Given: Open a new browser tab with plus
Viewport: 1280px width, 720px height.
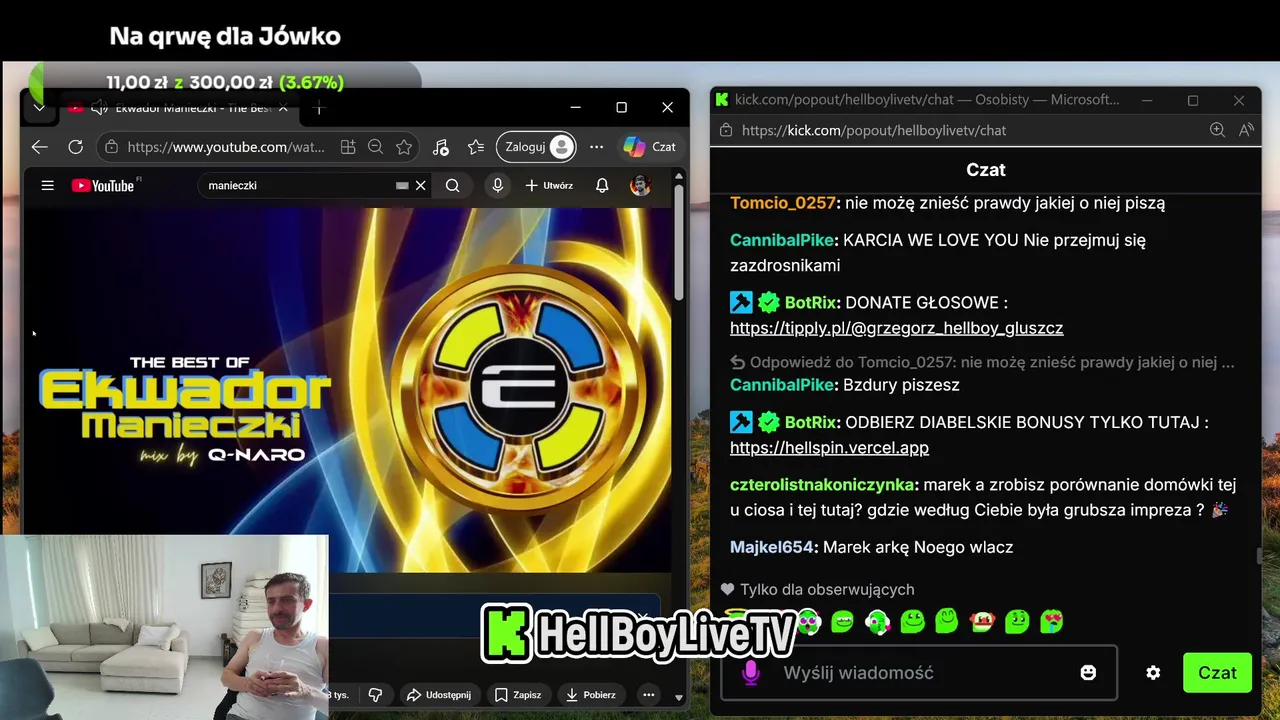Looking at the screenshot, I should click(x=318, y=108).
